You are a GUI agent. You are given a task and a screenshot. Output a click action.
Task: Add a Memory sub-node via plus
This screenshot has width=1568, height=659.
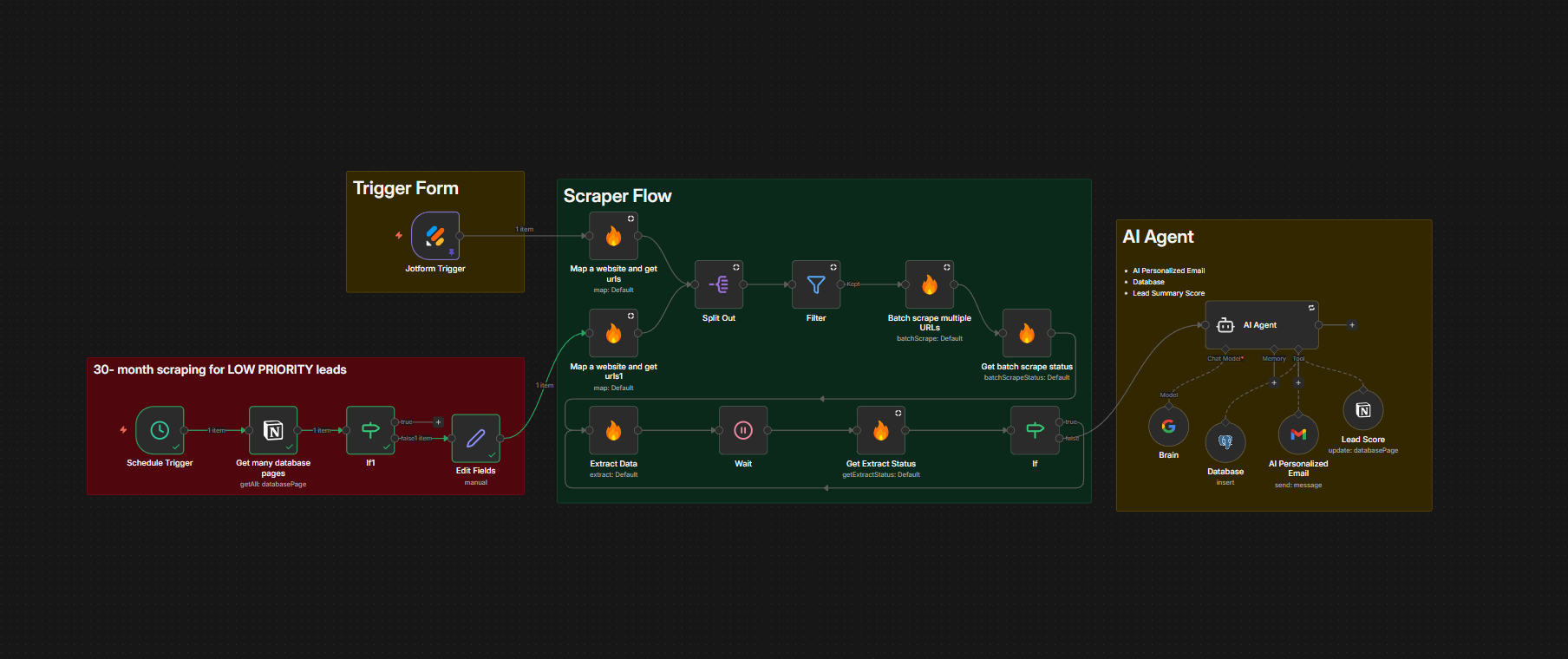tap(1274, 382)
